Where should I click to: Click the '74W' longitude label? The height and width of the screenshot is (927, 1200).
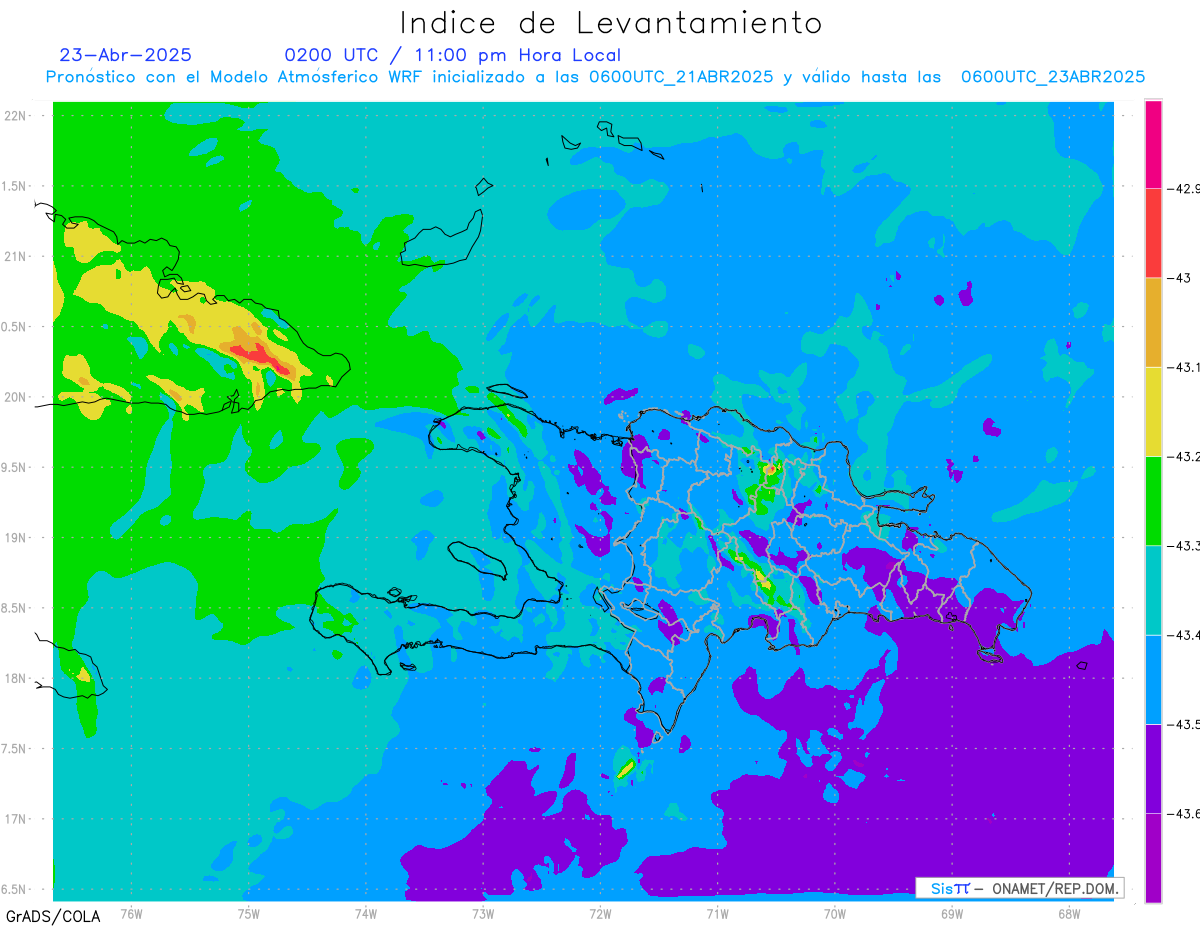pyautogui.click(x=366, y=913)
